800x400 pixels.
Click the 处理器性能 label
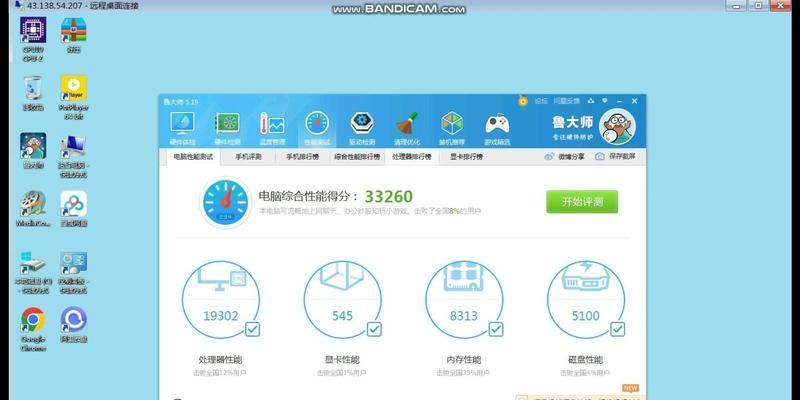[x=220, y=360]
